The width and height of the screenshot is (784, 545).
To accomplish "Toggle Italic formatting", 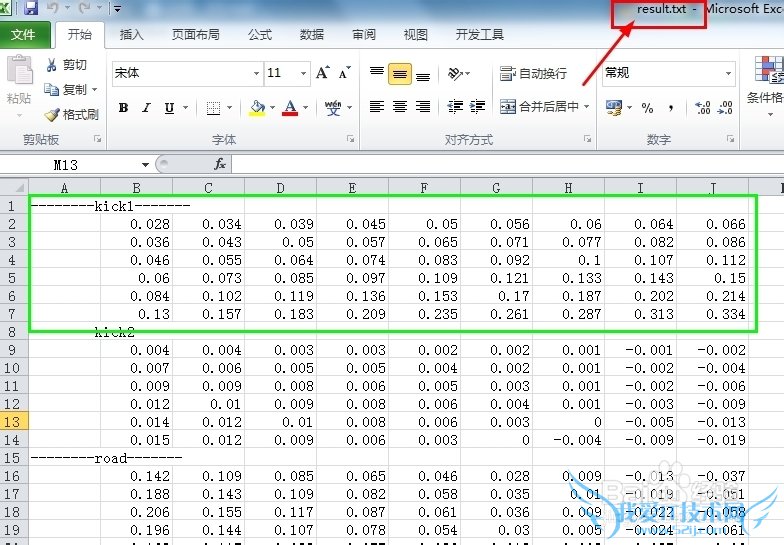I will [146, 108].
